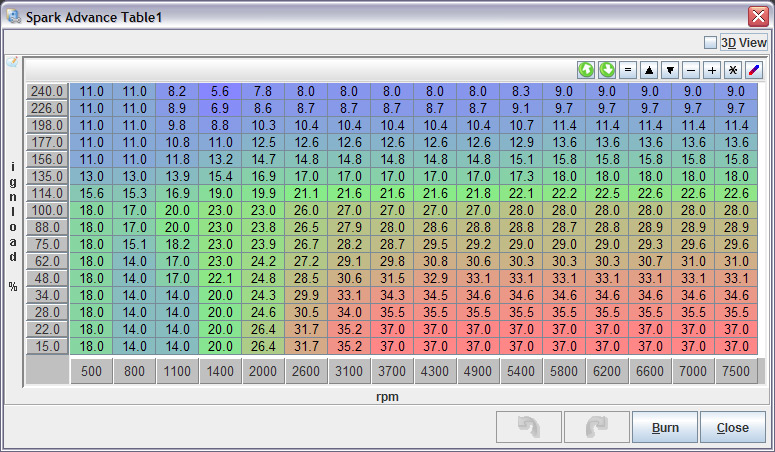Click the red-blue color gradient icon

(x=754, y=70)
